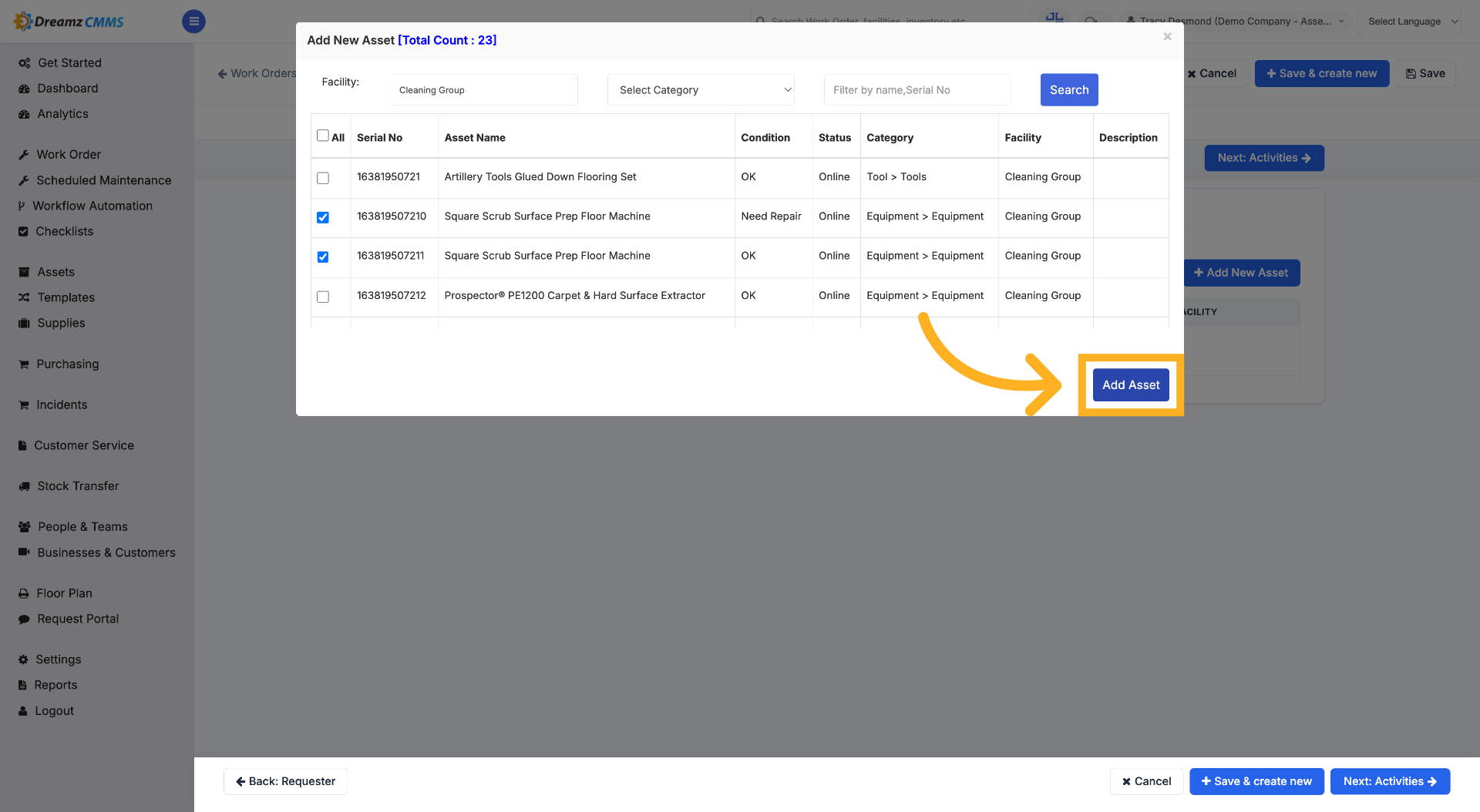This screenshot has width=1480, height=812.
Task: Click the Serial No column header
Action: click(379, 138)
